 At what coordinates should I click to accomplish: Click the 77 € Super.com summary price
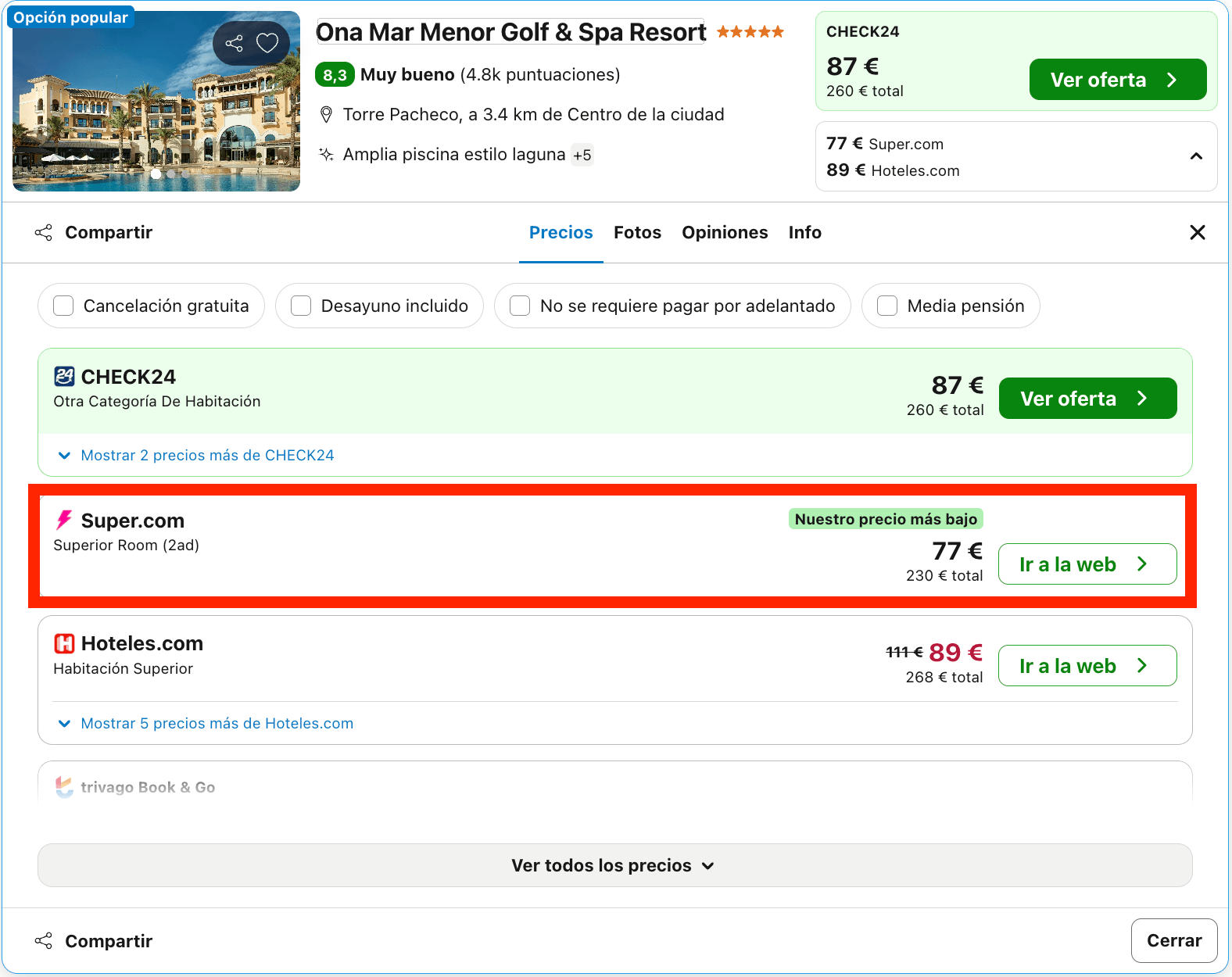point(885,144)
